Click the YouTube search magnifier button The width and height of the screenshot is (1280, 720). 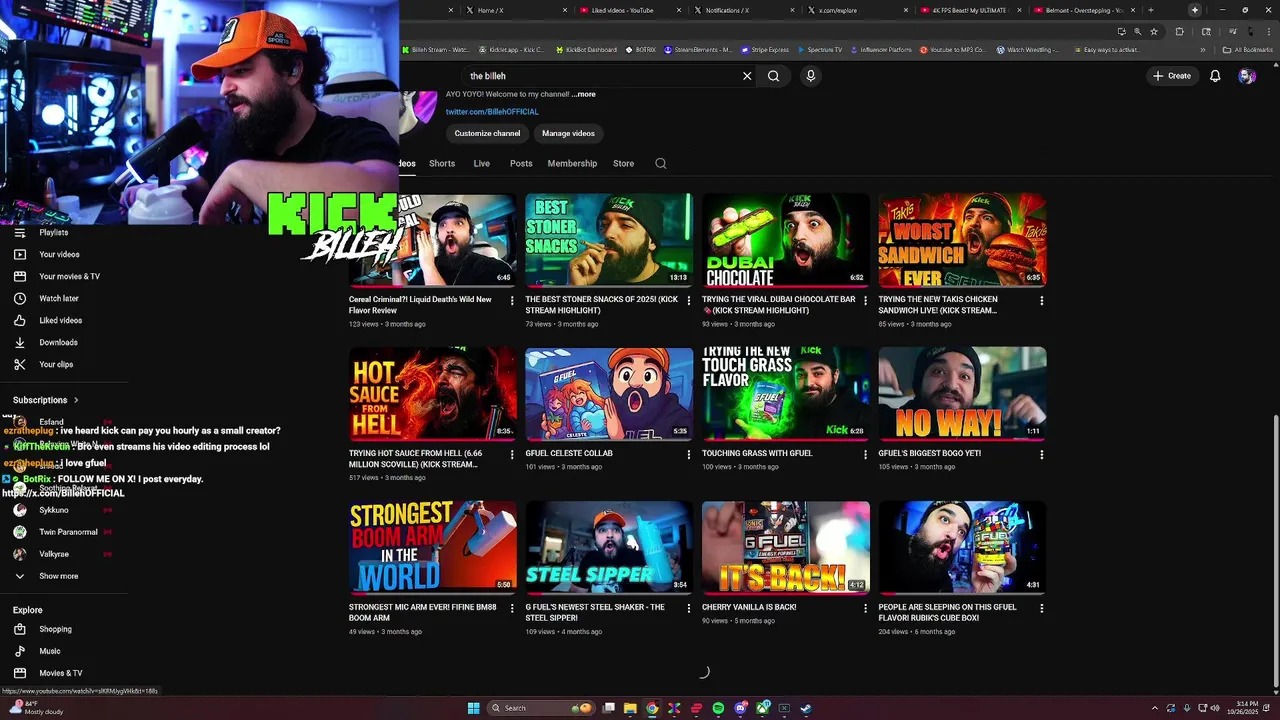point(773,76)
